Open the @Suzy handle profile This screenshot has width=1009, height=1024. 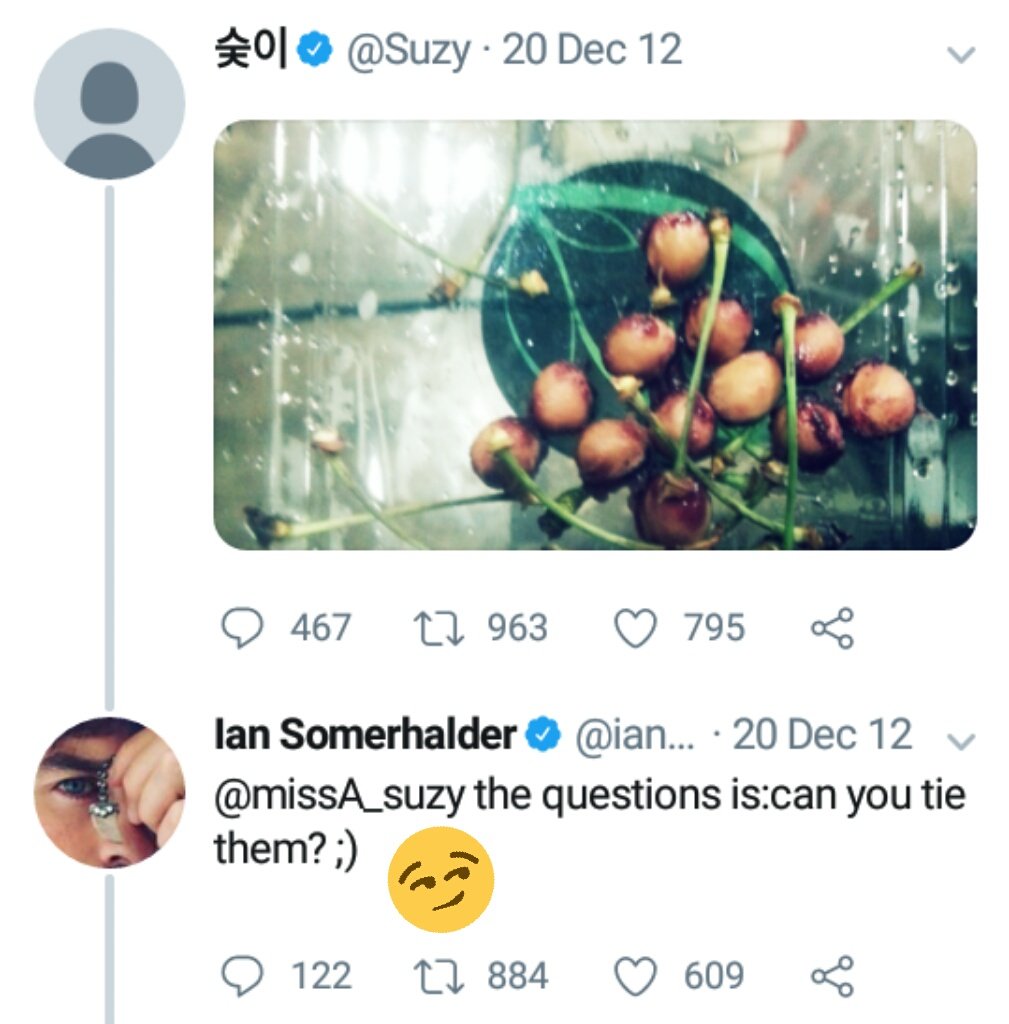pos(407,50)
